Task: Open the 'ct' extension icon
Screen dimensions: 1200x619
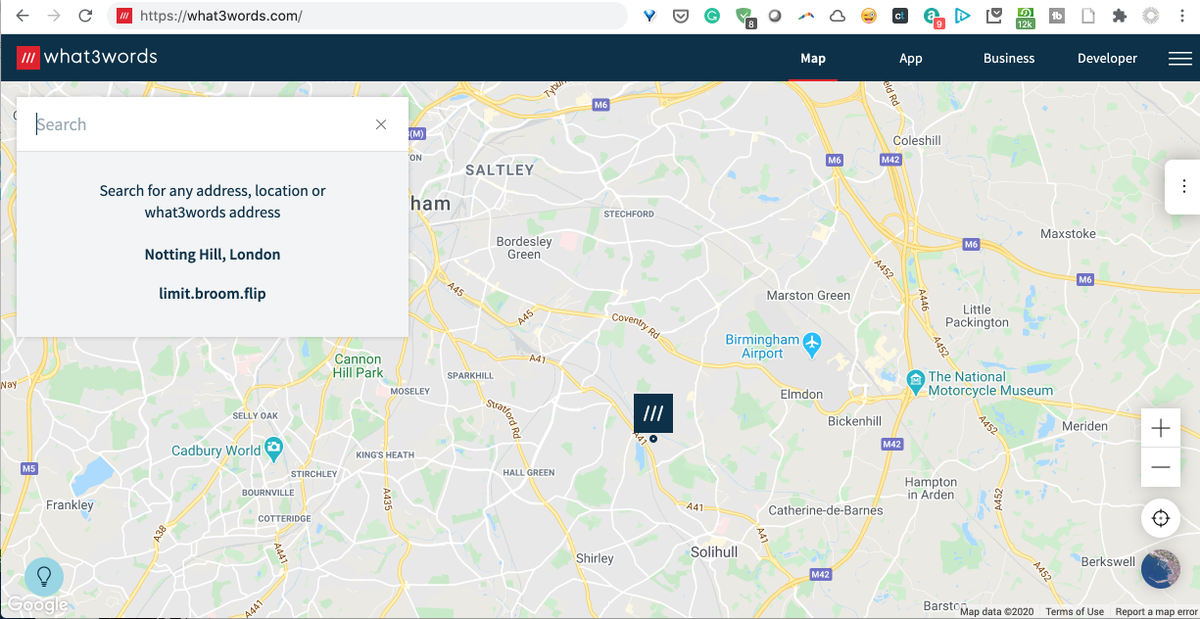Action: point(900,16)
